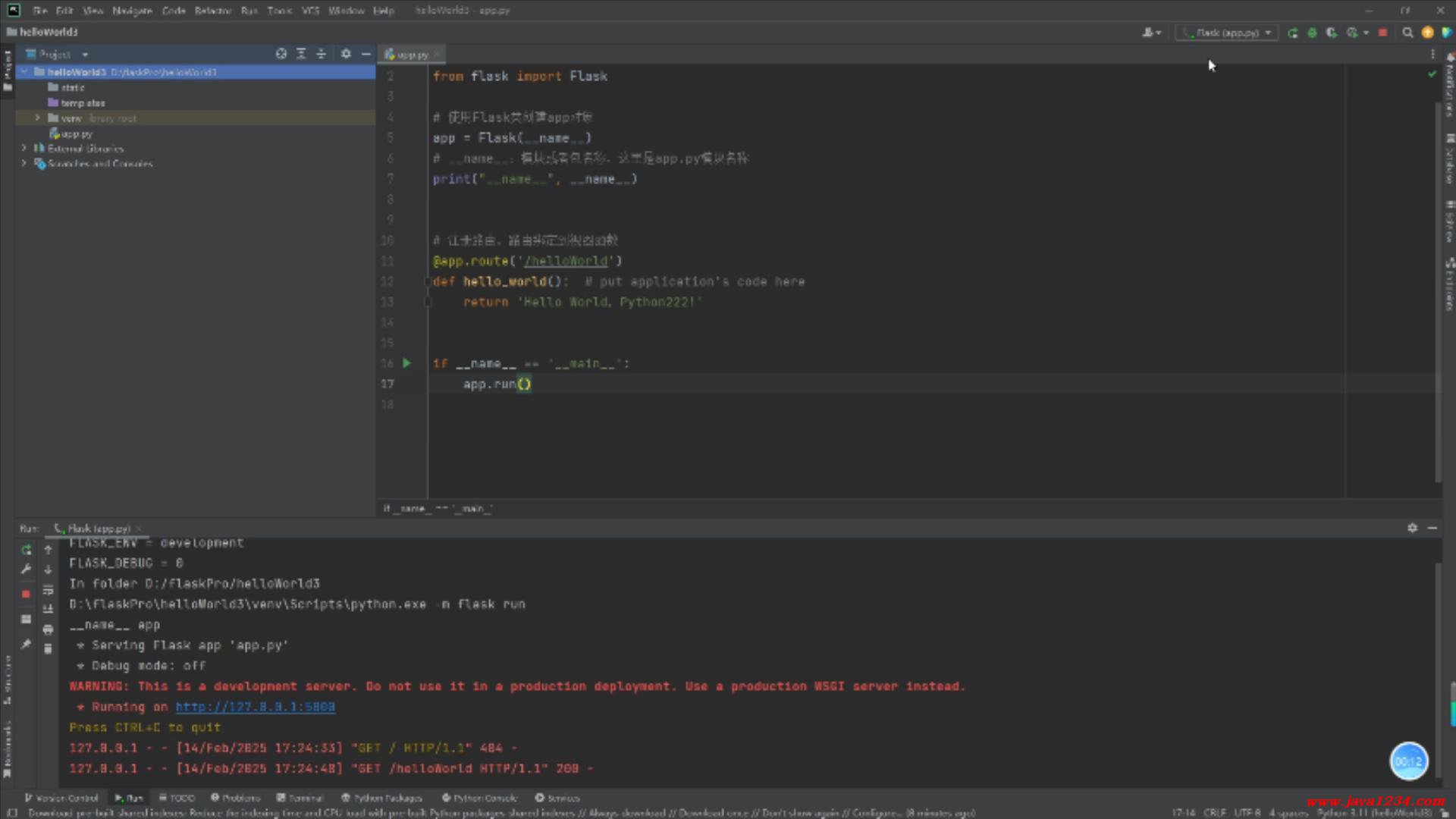Click the blue 00:12 recording timer bubble
Viewport: 1456px width, 819px height.
(1408, 761)
